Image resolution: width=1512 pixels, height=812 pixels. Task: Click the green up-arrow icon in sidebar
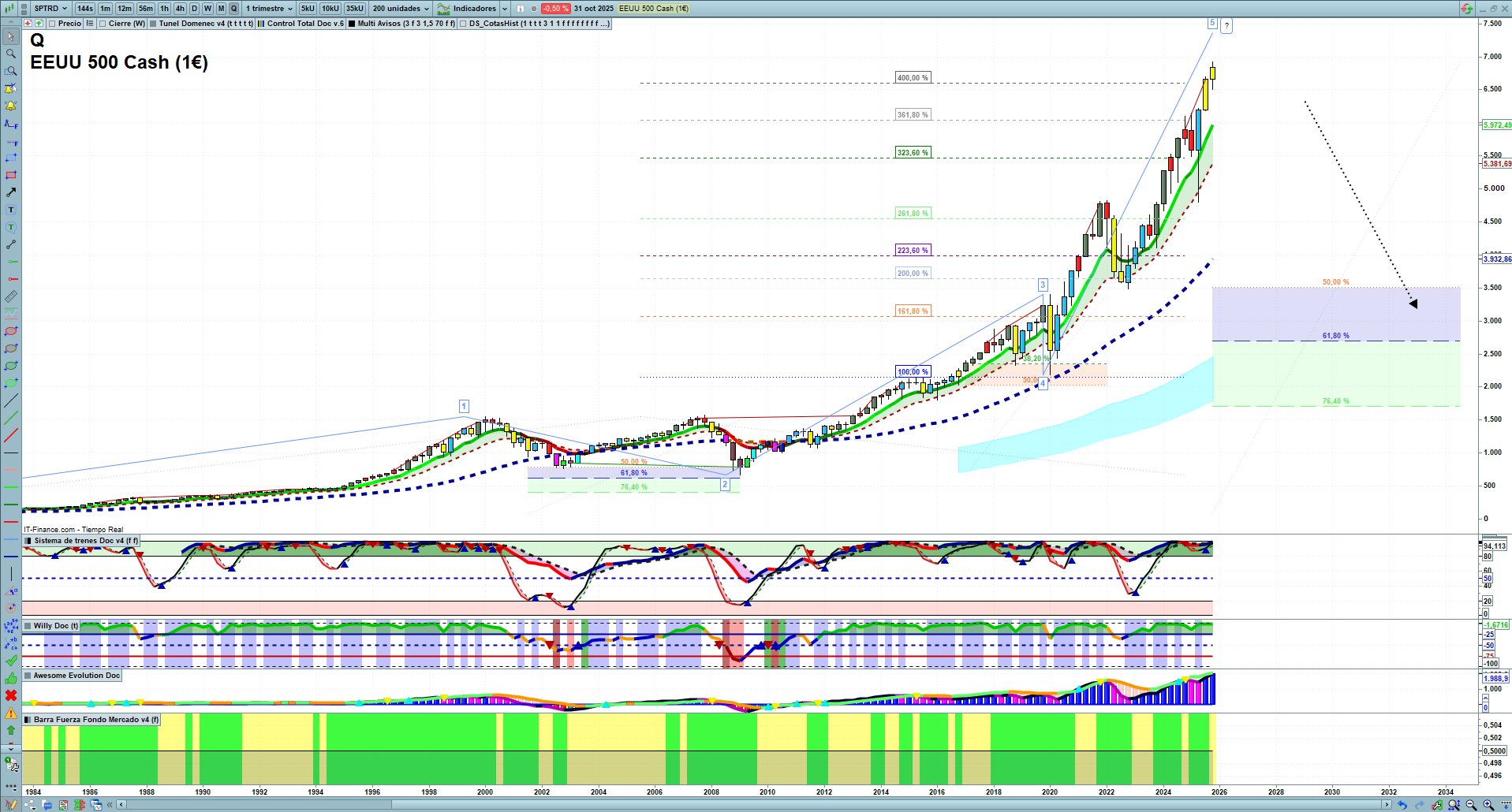tap(11, 730)
